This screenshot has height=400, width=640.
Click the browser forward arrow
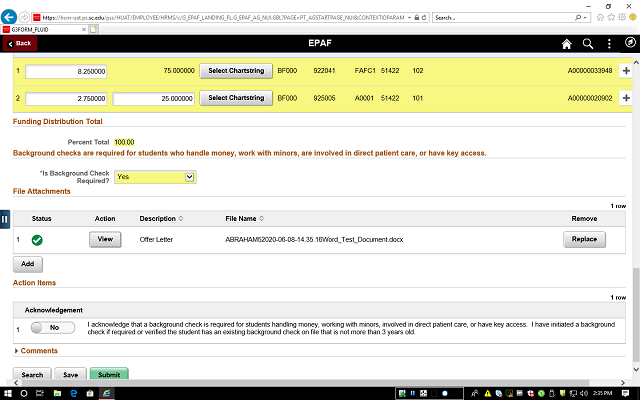pyautogui.click(x=24, y=17)
